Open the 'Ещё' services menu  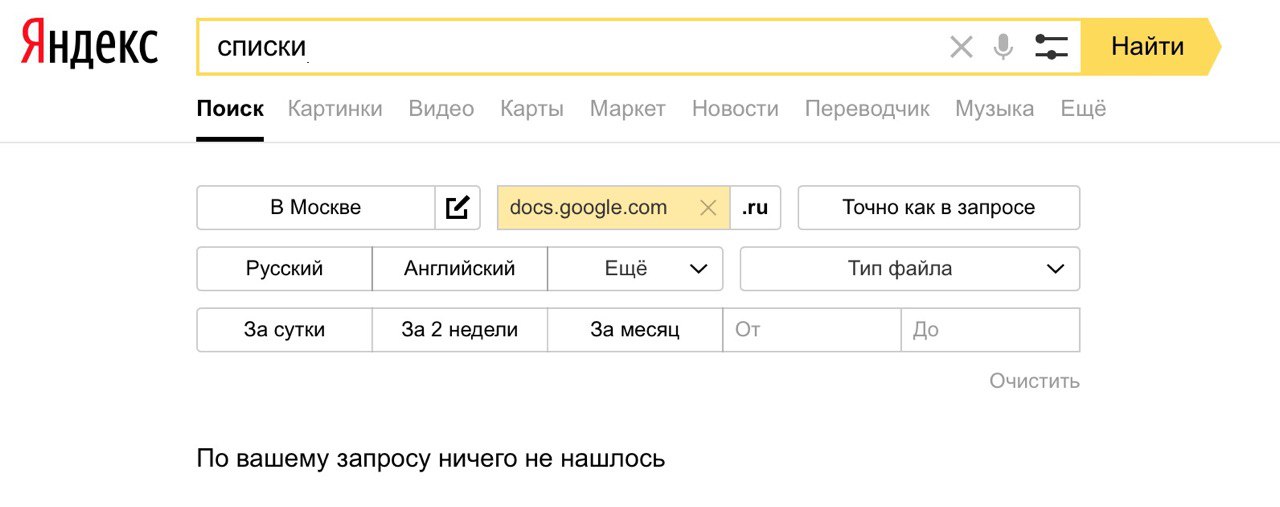coord(1083,109)
